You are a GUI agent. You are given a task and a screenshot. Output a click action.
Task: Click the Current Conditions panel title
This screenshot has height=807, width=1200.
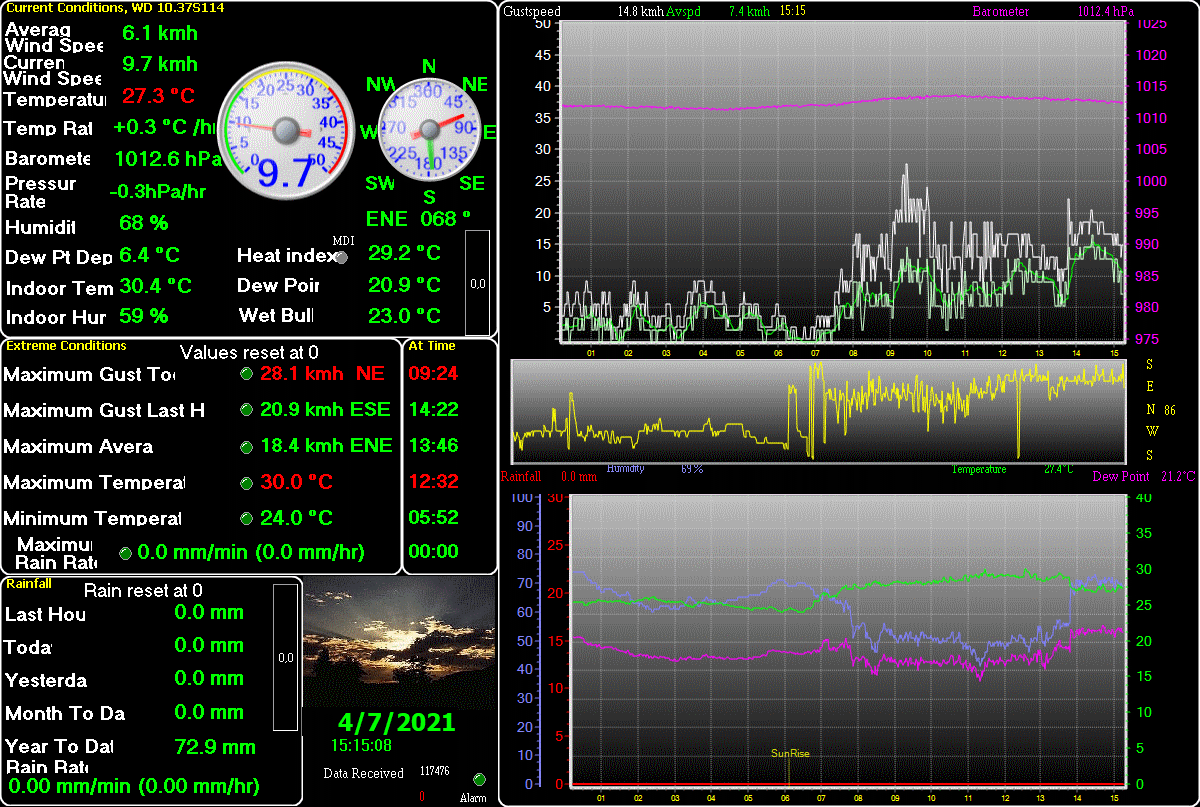coord(115,8)
